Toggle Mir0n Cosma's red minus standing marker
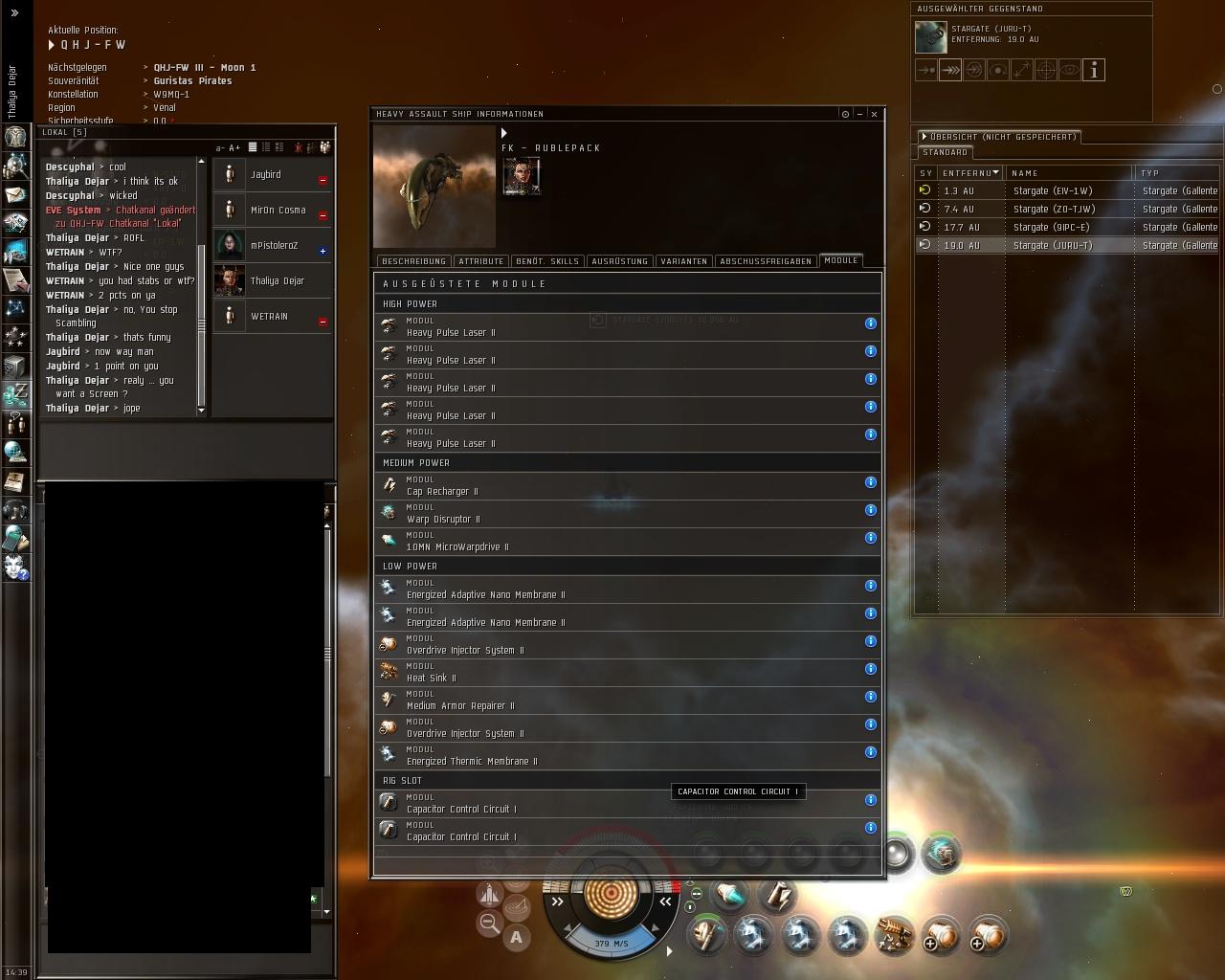The image size is (1225, 980). pyautogui.click(x=323, y=215)
